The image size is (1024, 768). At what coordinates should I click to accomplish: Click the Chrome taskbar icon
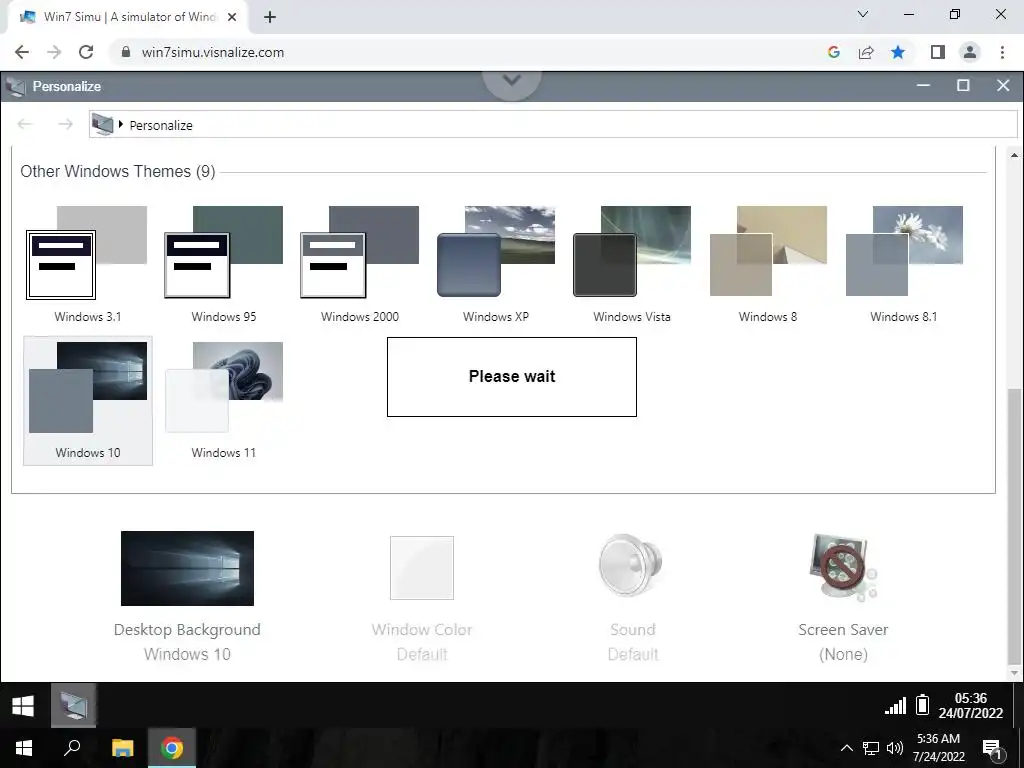(172, 748)
